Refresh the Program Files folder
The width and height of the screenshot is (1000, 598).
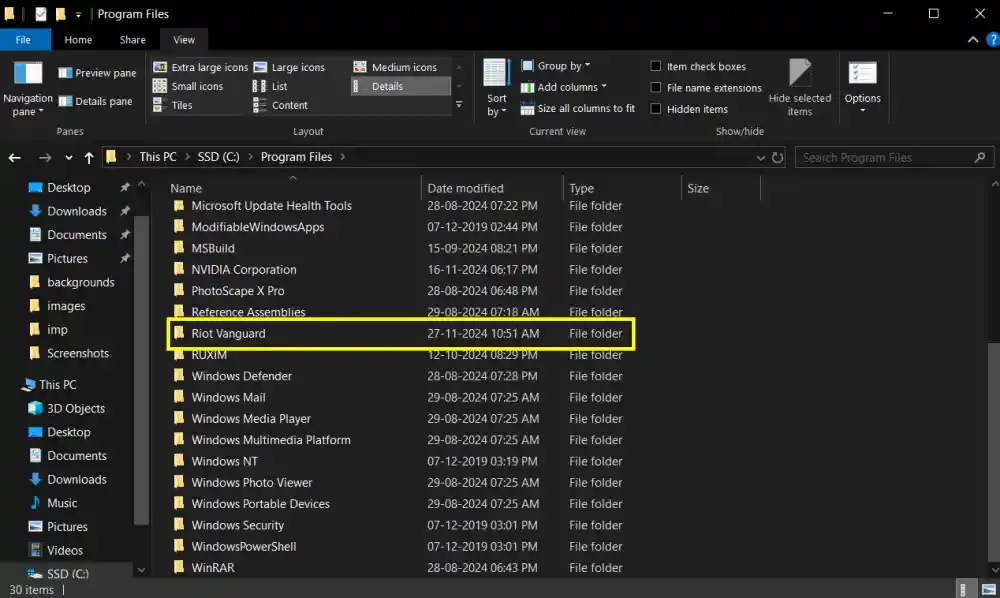tap(779, 157)
